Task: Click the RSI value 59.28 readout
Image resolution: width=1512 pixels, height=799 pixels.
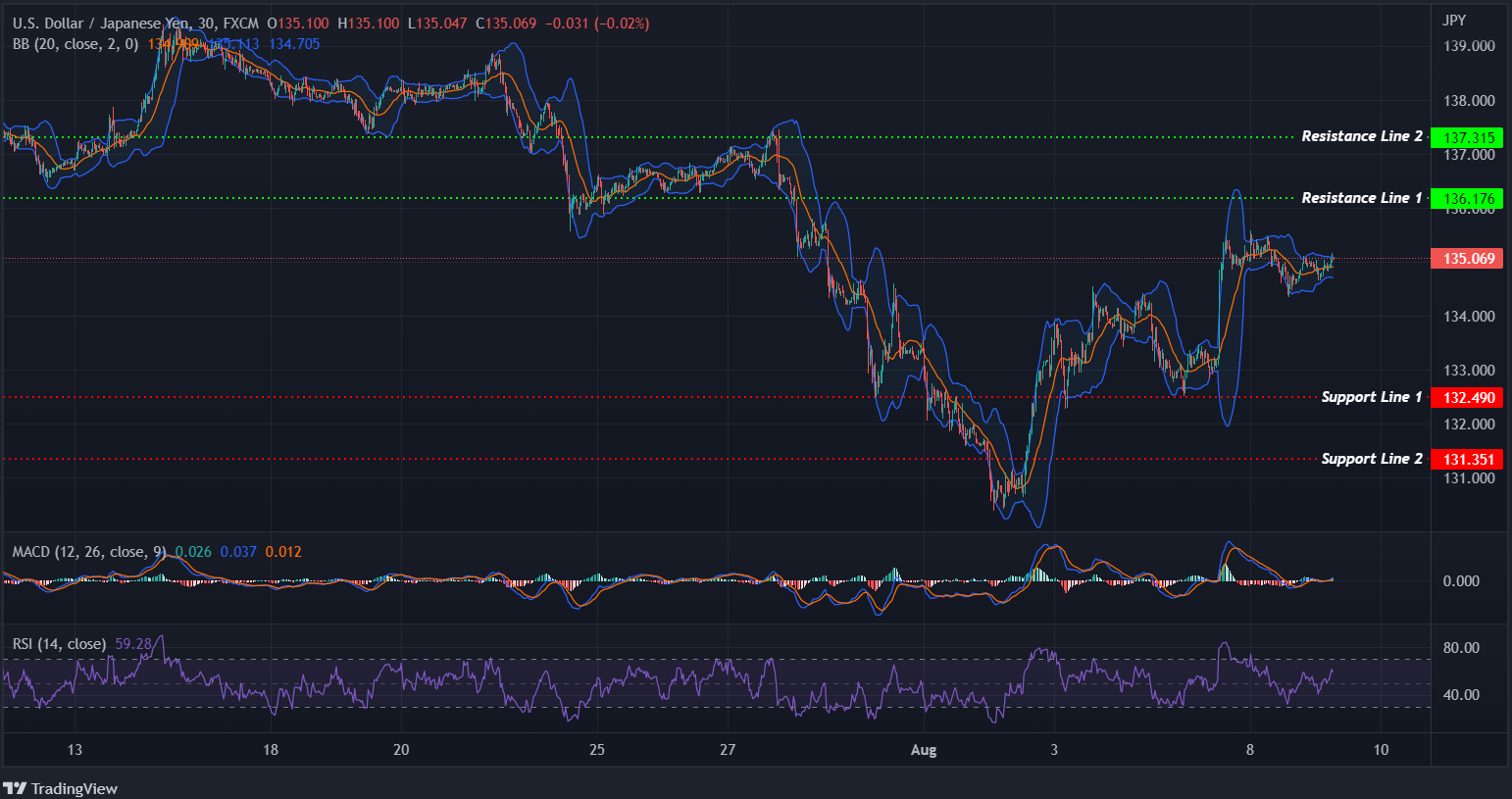Action: click(x=134, y=643)
